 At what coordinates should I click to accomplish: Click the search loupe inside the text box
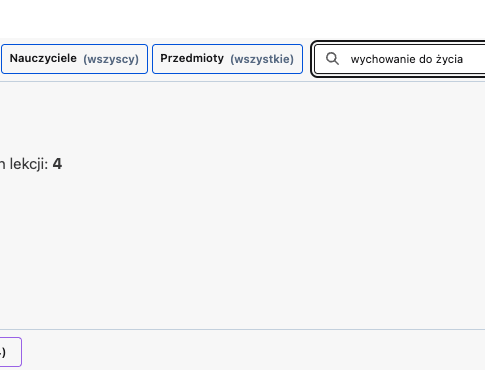(332, 59)
